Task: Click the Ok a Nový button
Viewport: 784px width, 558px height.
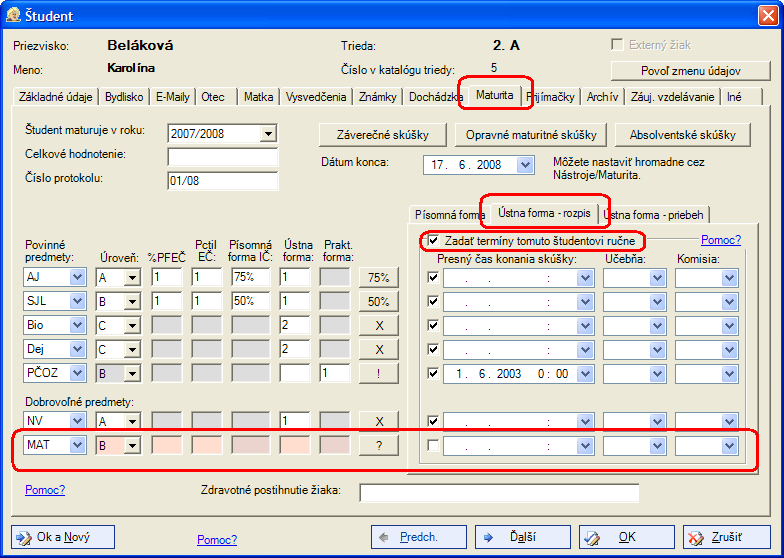Action: [63, 537]
